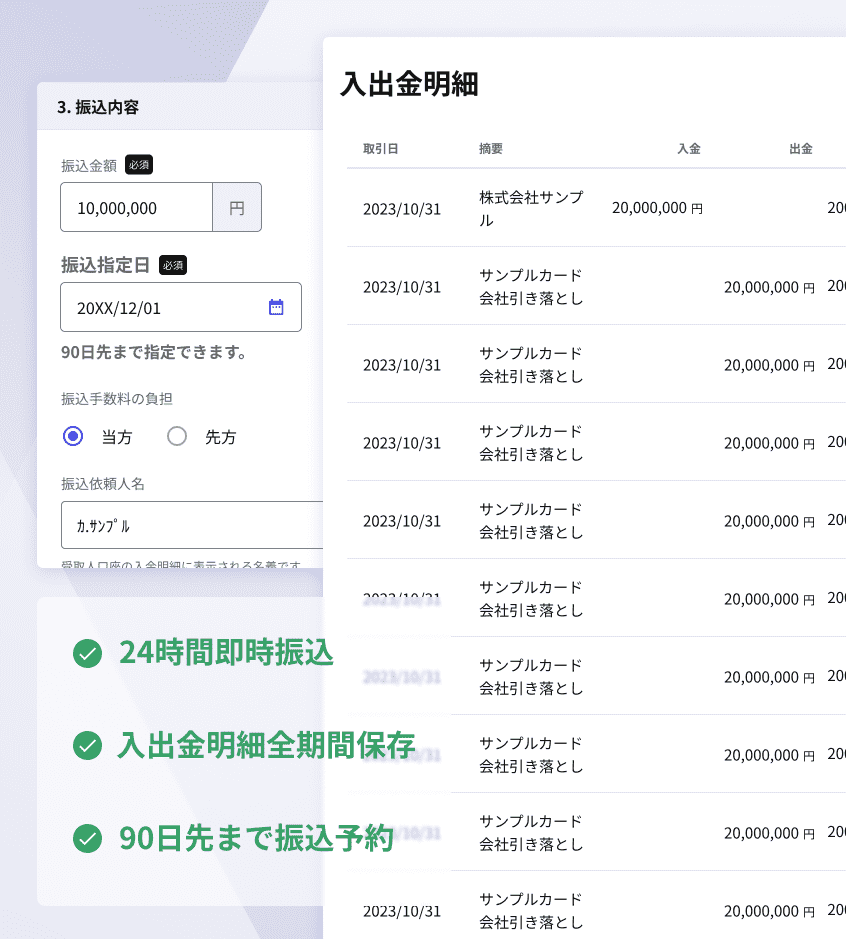846x939 pixels.
Task: Click 入出金明細全期間保存 feature text
Action: (266, 746)
